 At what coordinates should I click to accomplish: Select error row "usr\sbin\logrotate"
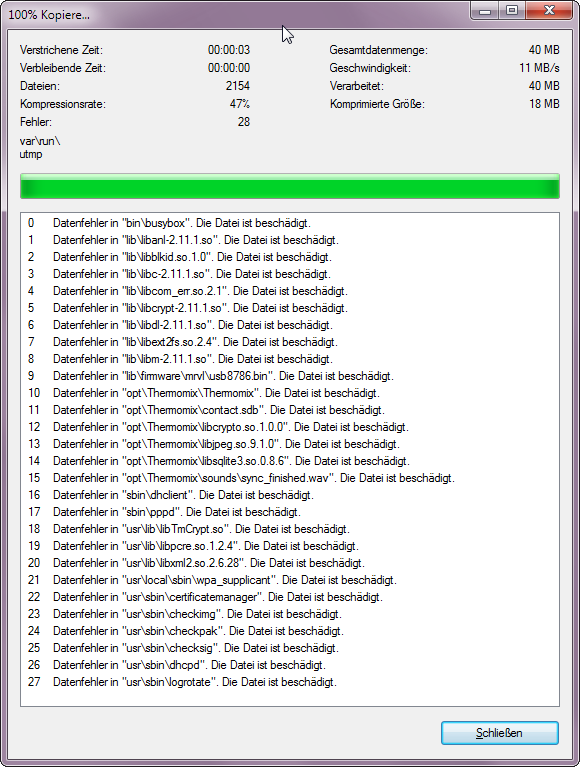[290, 682]
